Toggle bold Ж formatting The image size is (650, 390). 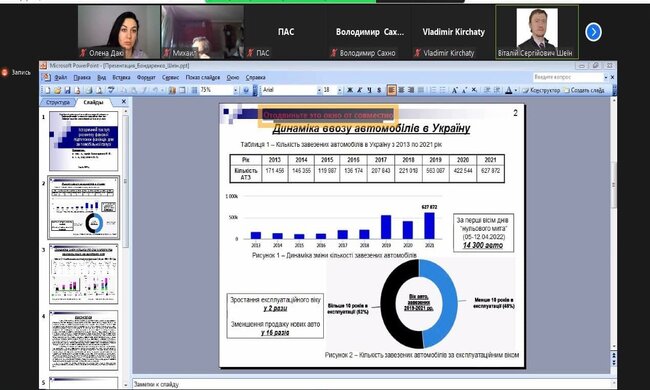click(350, 90)
